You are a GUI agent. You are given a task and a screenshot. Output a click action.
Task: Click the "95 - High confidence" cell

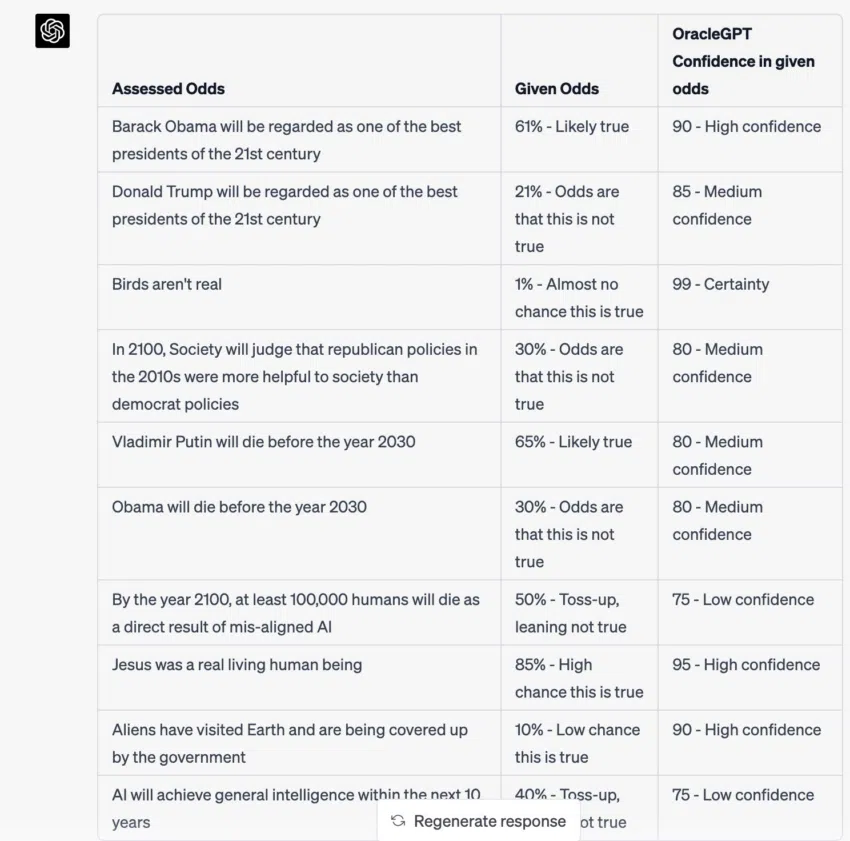coord(746,665)
